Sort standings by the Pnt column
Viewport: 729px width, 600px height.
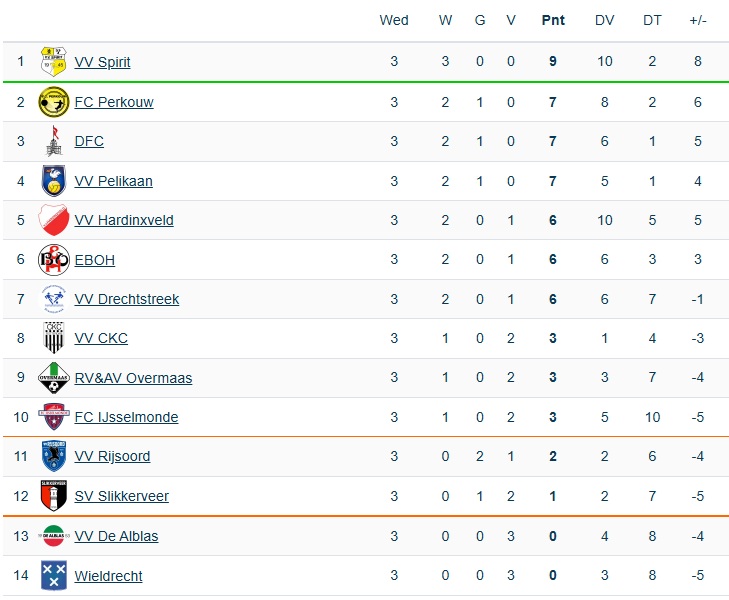coord(553,20)
